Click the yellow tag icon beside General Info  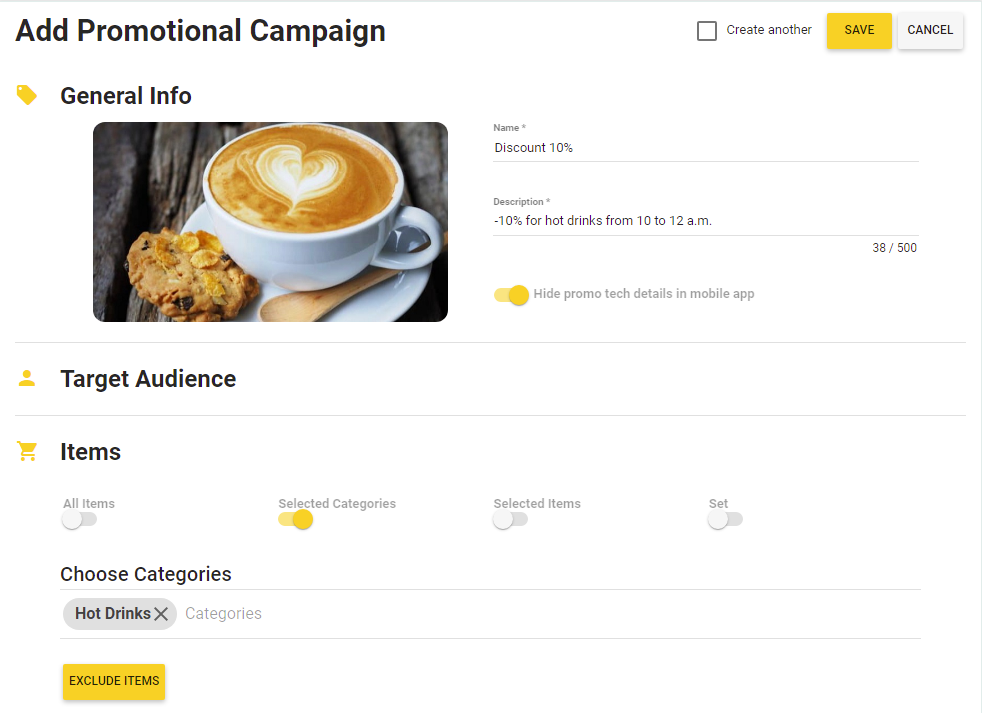point(27,93)
